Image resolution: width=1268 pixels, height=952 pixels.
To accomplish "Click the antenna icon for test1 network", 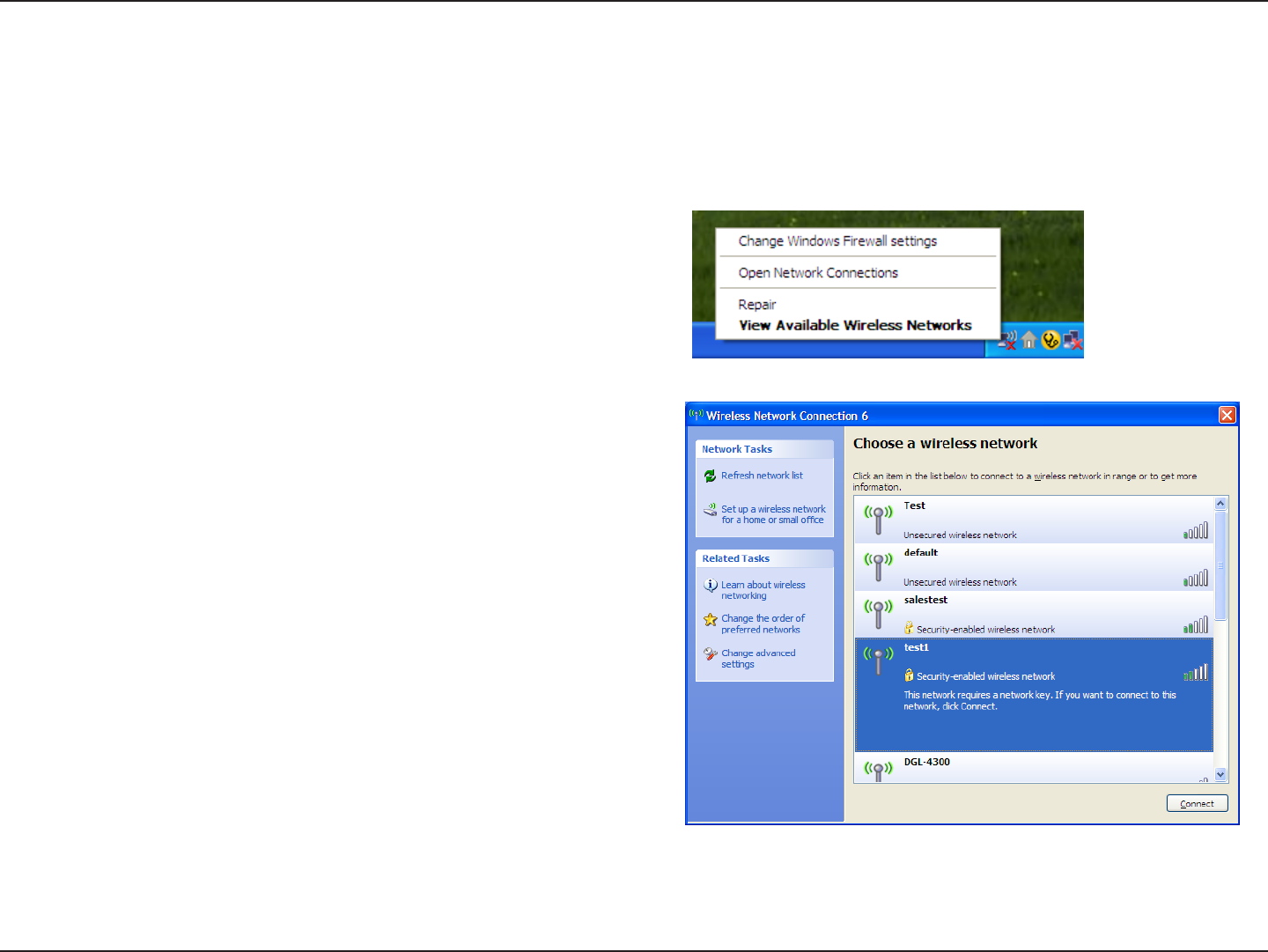I will click(x=878, y=661).
